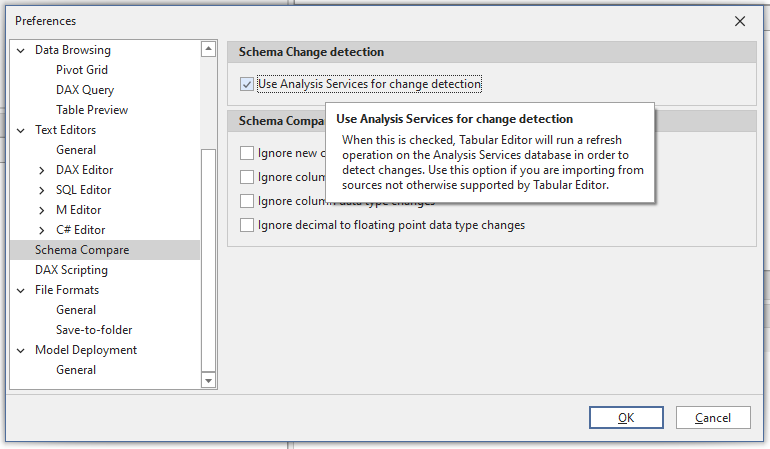Uncheck Use Analysis Services for change detection

pos(247,84)
